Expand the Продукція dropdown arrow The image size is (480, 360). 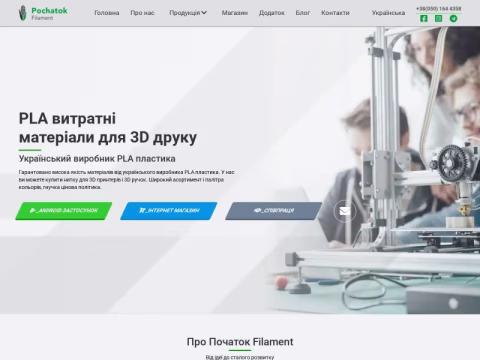[x=204, y=13]
